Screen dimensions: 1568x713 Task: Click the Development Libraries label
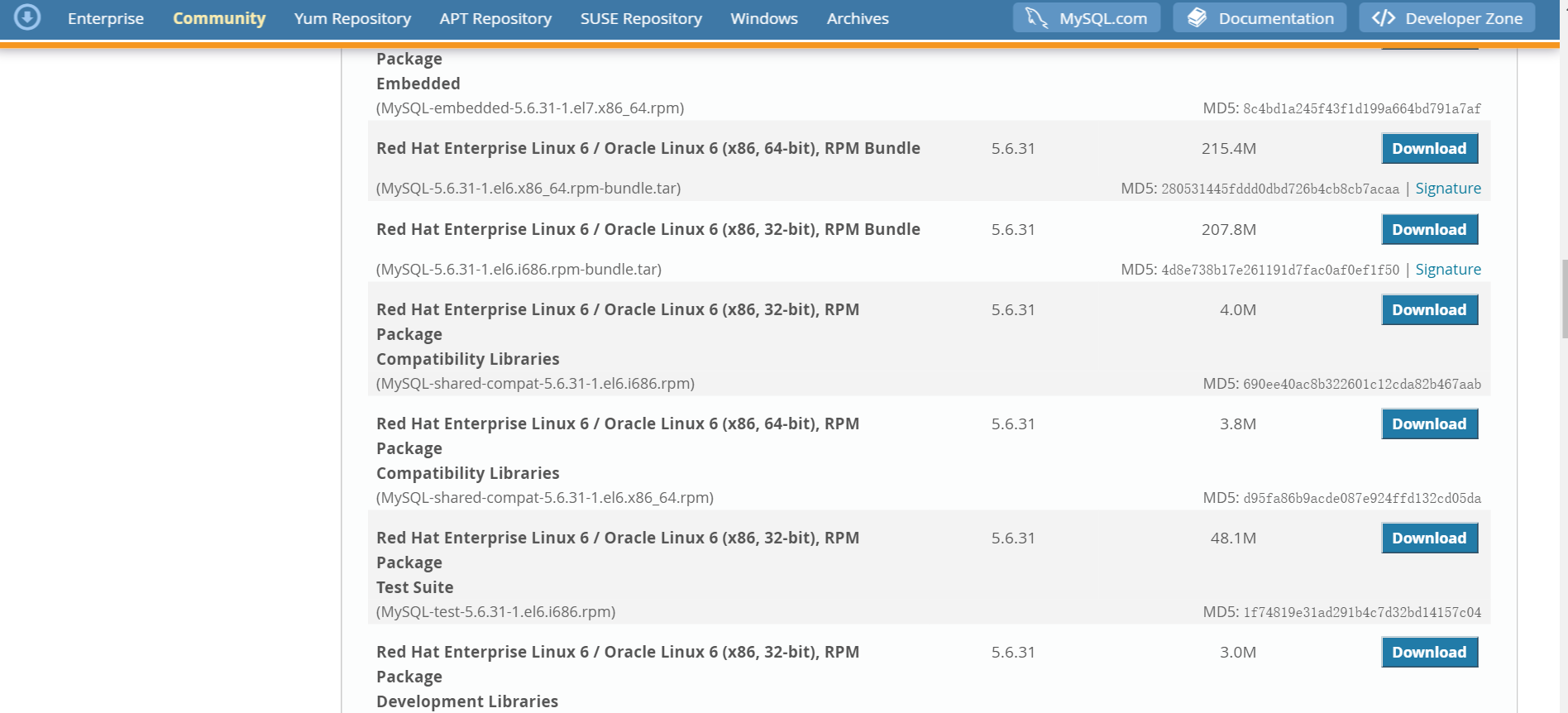tap(467, 701)
